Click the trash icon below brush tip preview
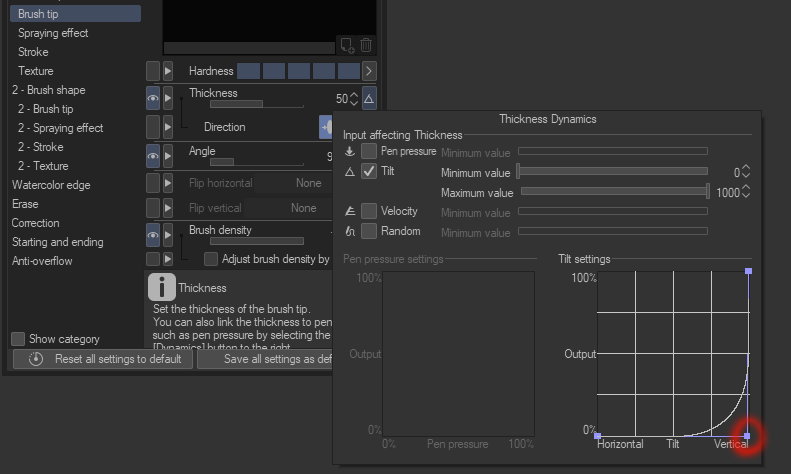The image size is (791, 474). [x=366, y=45]
